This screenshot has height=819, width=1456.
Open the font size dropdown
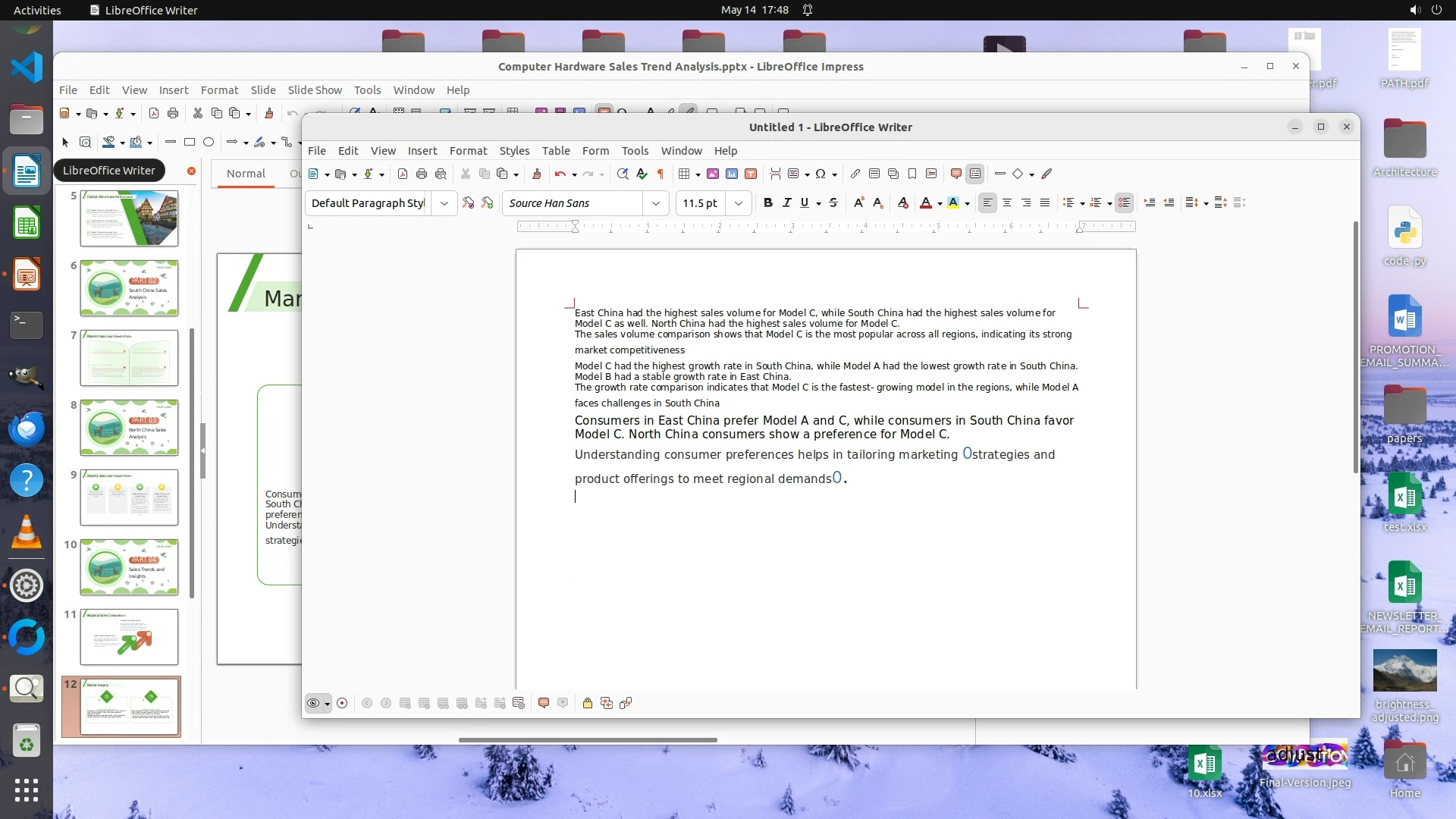click(739, 203)
